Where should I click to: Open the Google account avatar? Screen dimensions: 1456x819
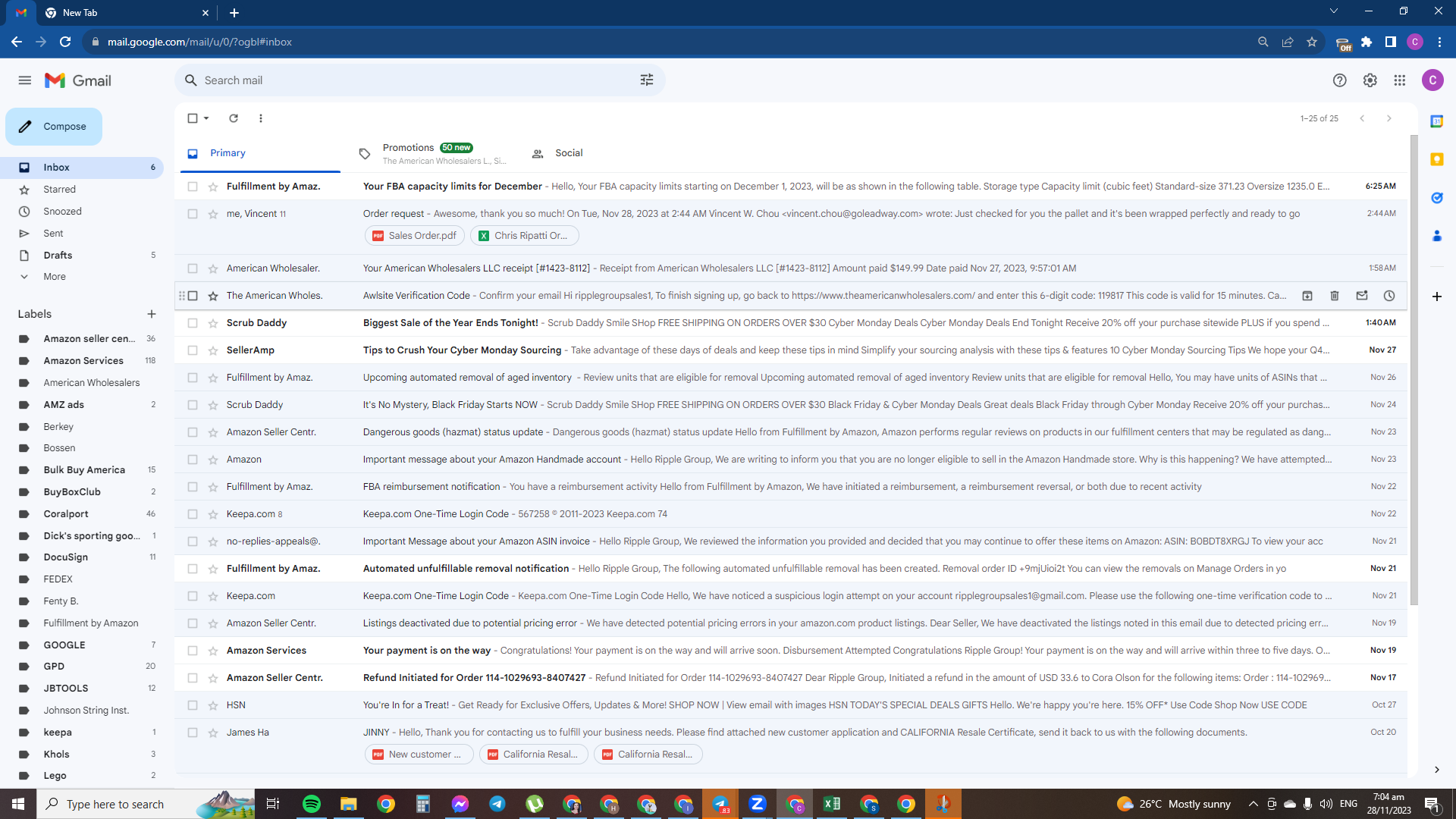tap(1432, 80)
